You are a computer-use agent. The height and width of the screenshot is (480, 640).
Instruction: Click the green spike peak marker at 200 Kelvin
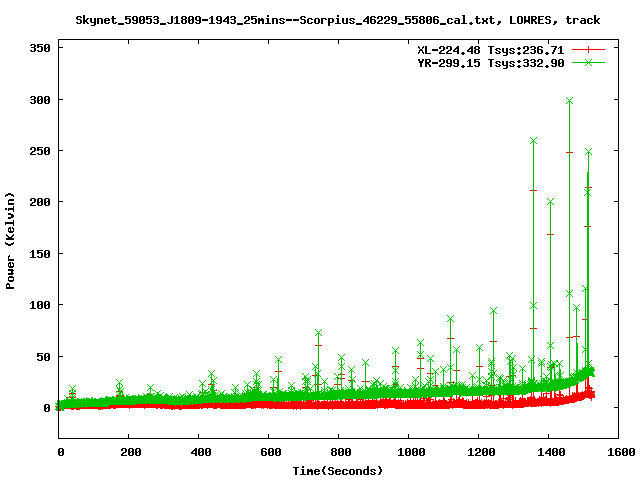[550, 202]
